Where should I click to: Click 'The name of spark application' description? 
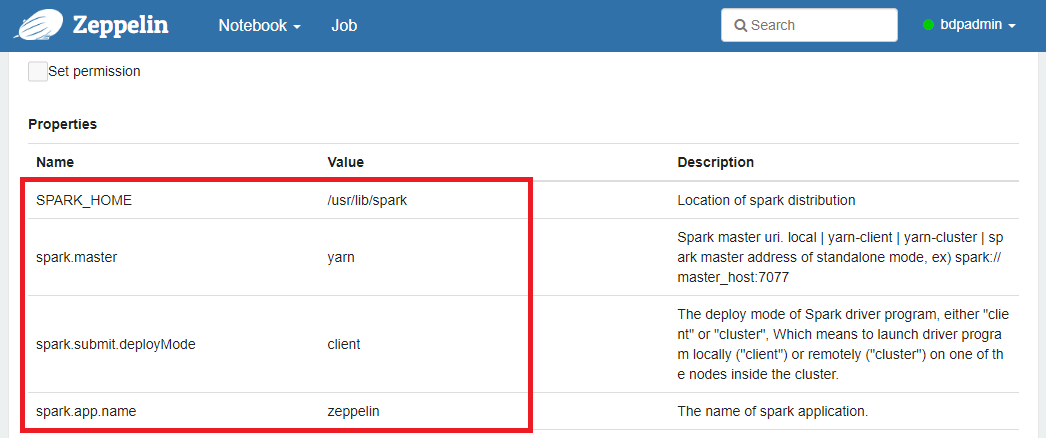(x=772, y=411)
